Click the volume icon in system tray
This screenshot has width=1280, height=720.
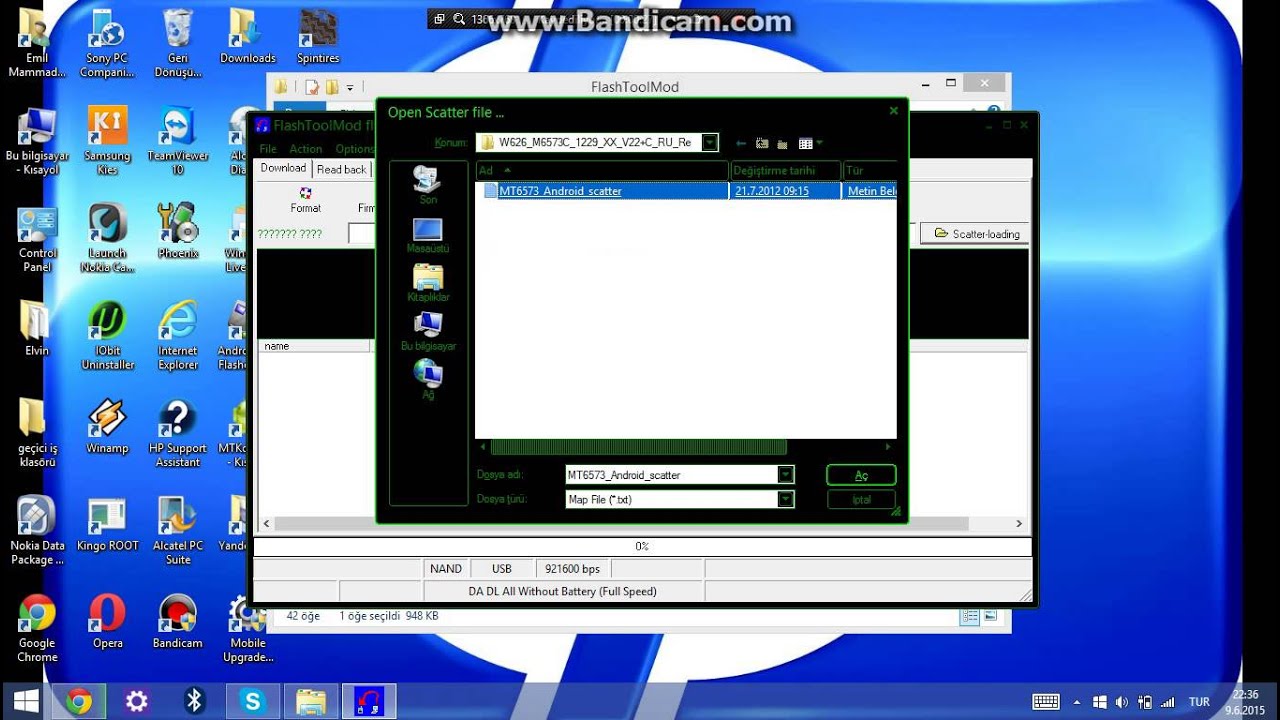[x=1121, y=702]
